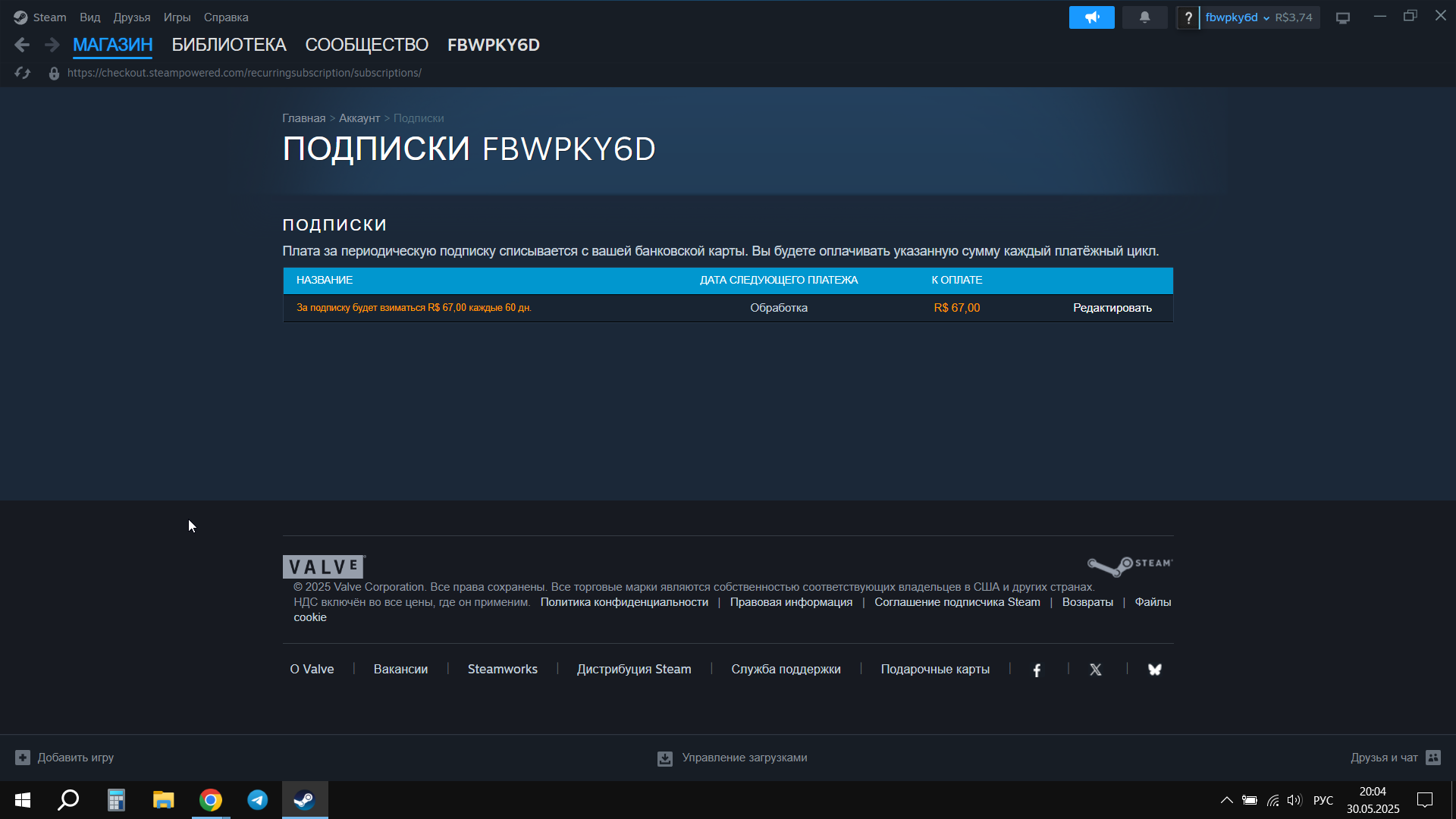Click the Обработка status cell

779,308
